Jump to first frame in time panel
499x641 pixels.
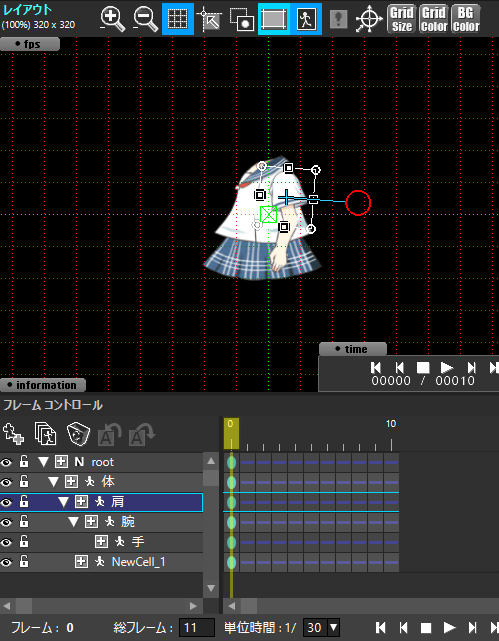pos(376,368)
